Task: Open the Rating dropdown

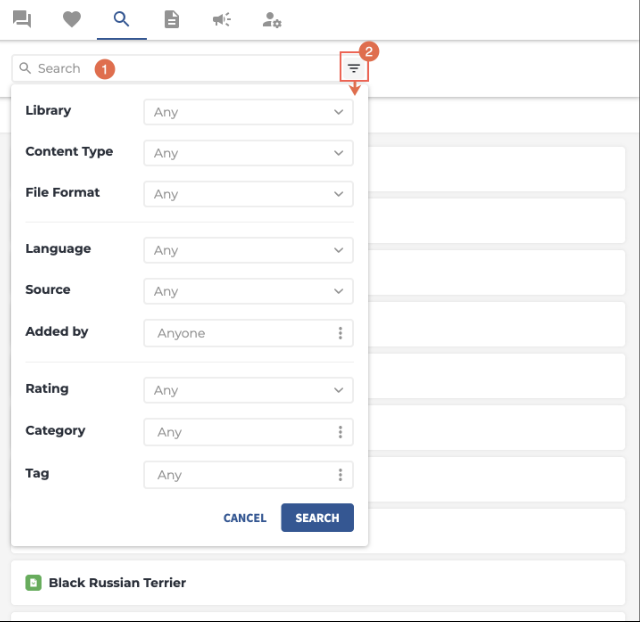Action: [248, 390]
